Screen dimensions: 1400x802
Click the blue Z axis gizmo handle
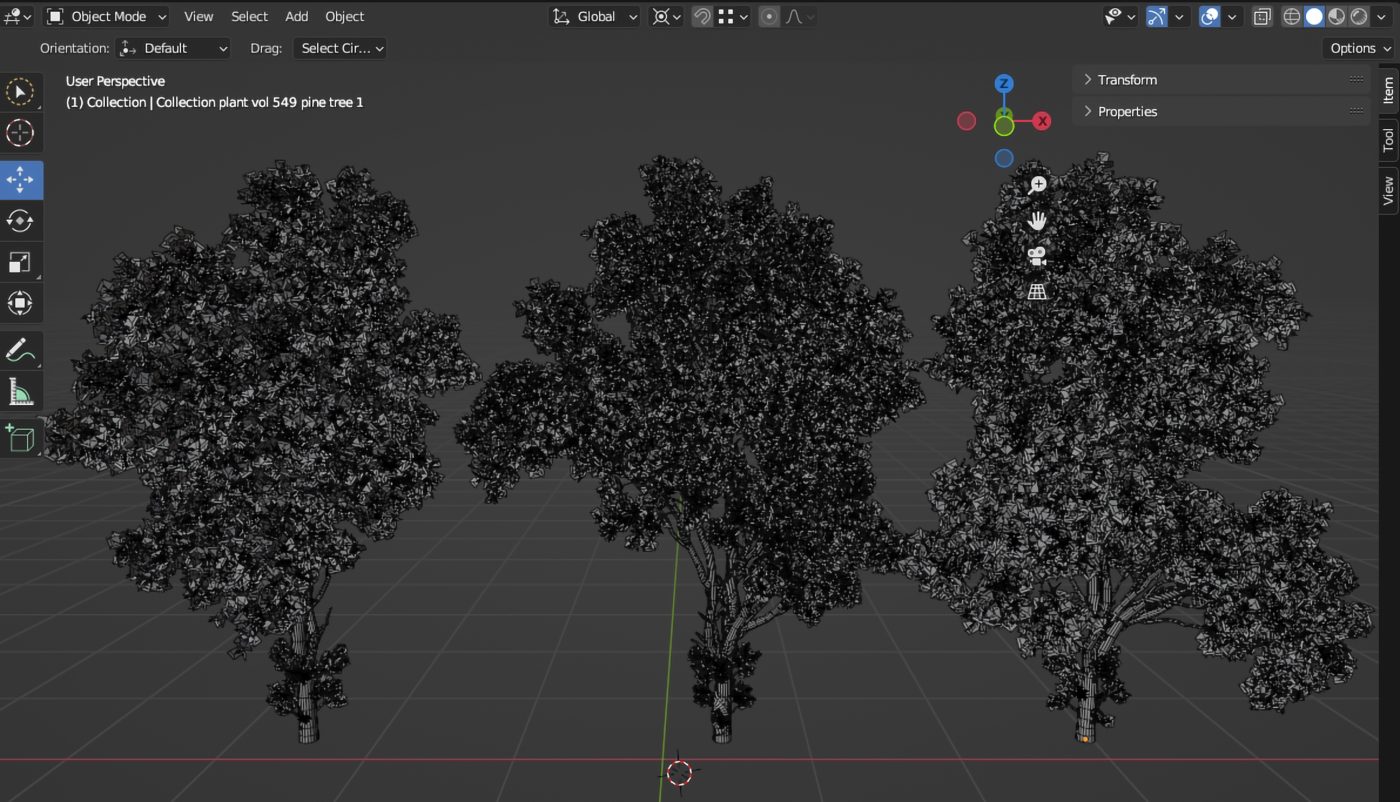pos(1004,84)
